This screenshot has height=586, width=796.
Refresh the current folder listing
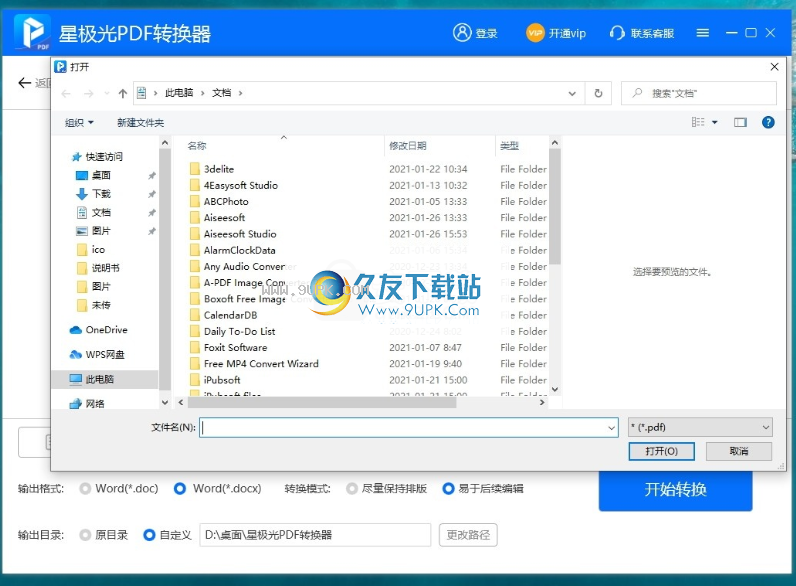pyautogui.click(x=598, y=93)
